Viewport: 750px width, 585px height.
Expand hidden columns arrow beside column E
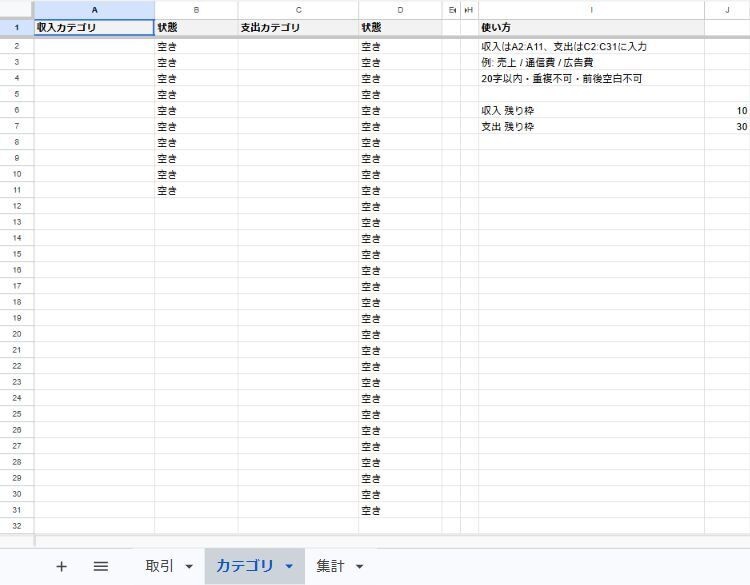tap(455, 10)
